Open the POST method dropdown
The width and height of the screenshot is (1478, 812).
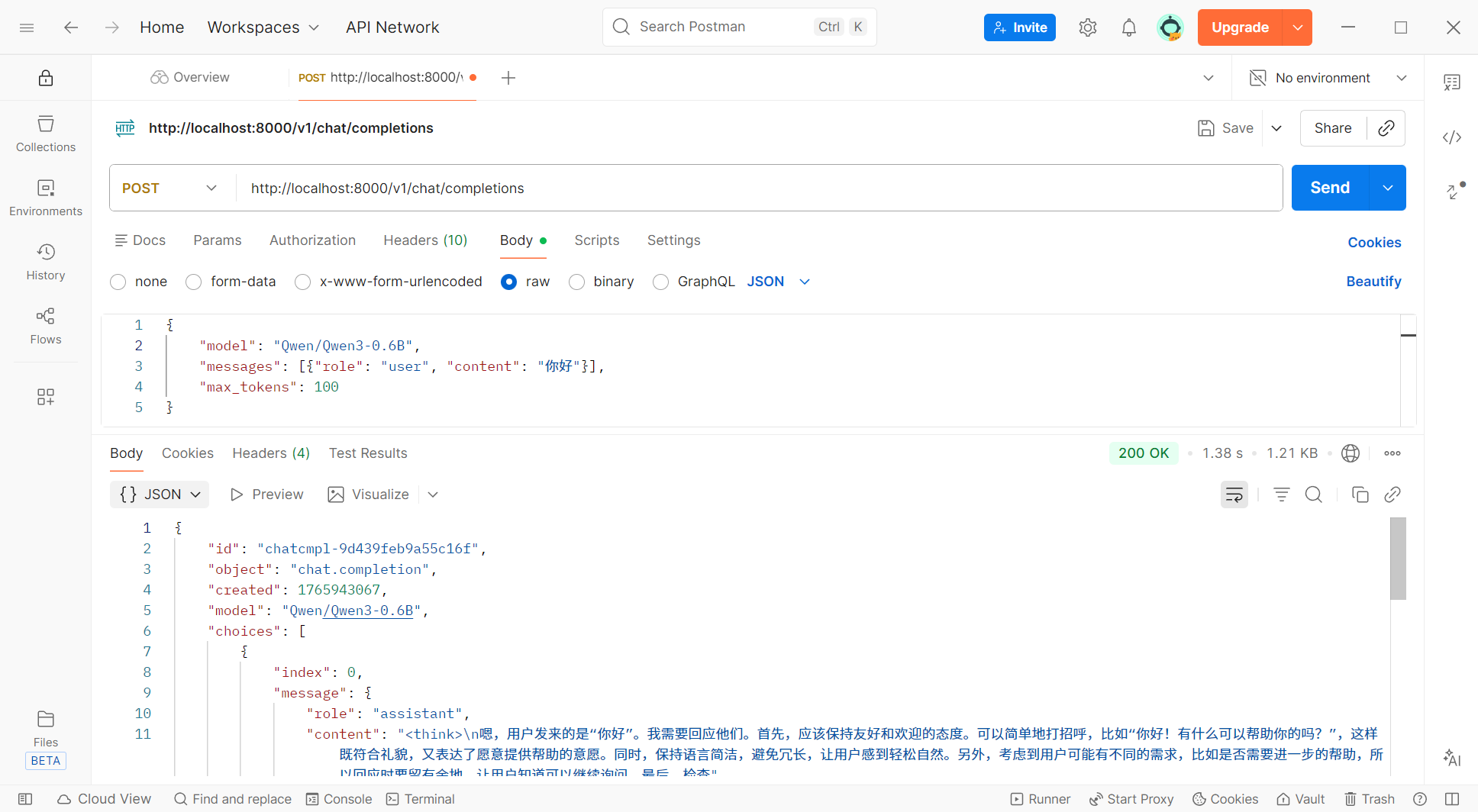[x=170, y=188]
